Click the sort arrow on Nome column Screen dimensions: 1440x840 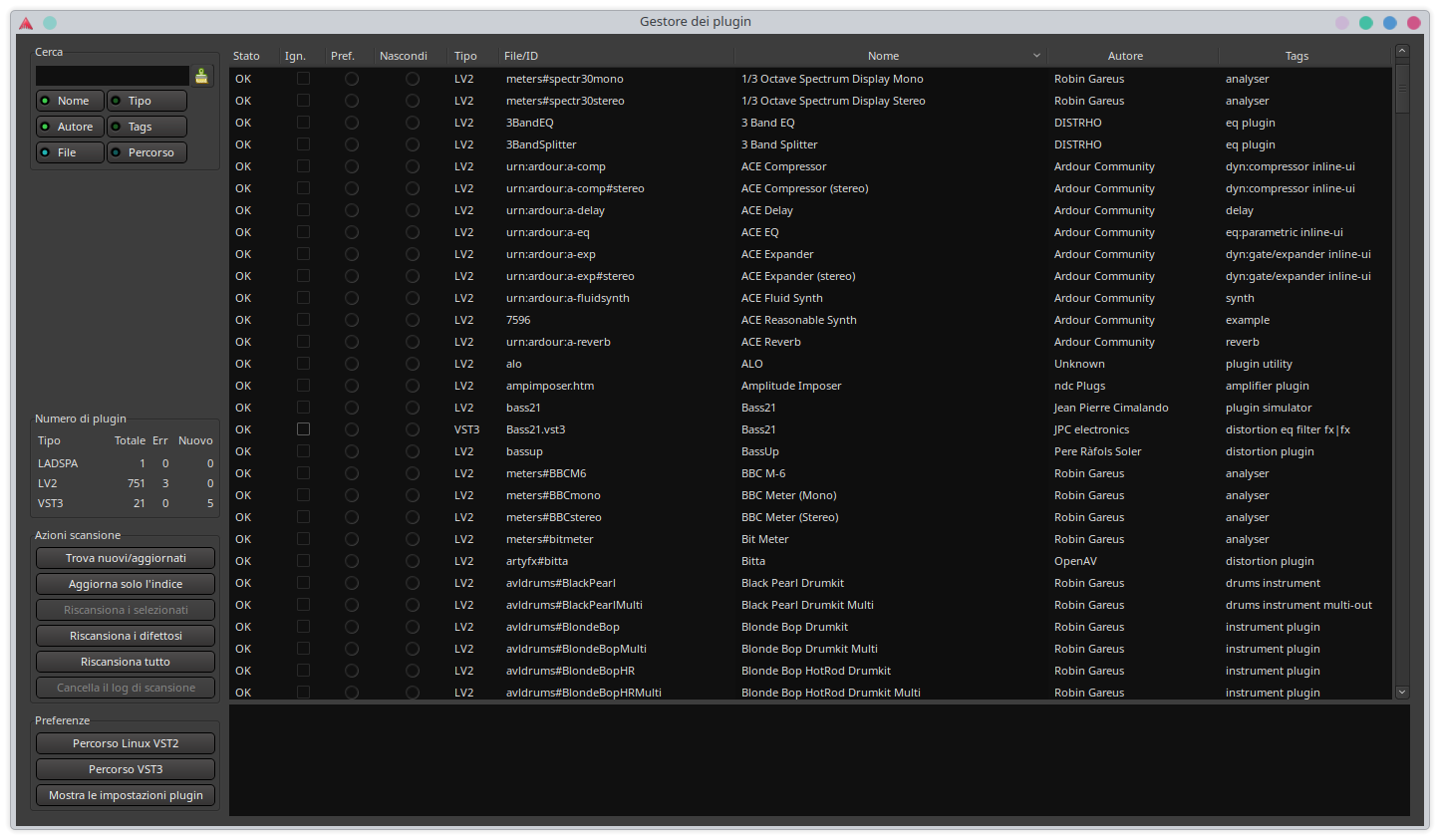[x=1036, y=56]
